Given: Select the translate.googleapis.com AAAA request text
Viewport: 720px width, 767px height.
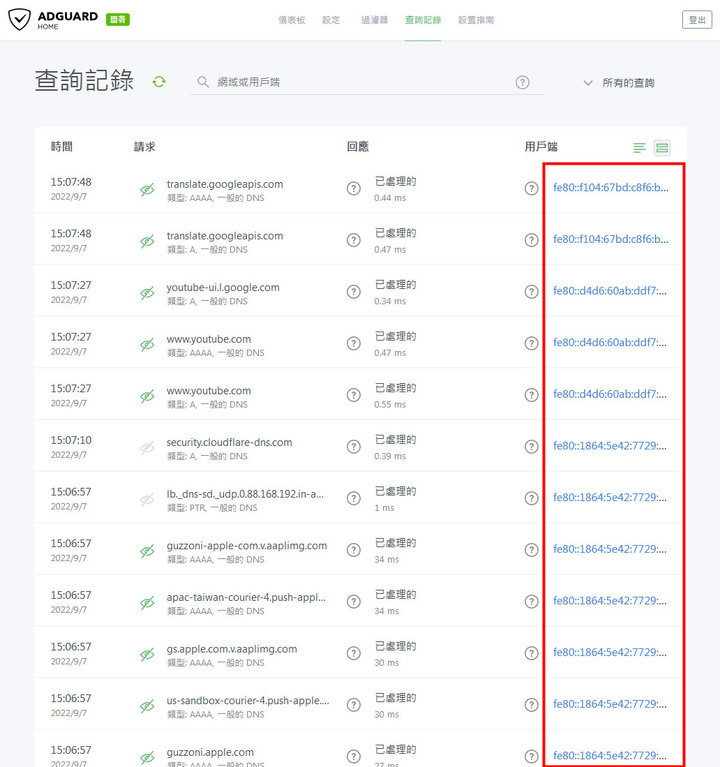Looking at the screenshot, I should [225, 184].
